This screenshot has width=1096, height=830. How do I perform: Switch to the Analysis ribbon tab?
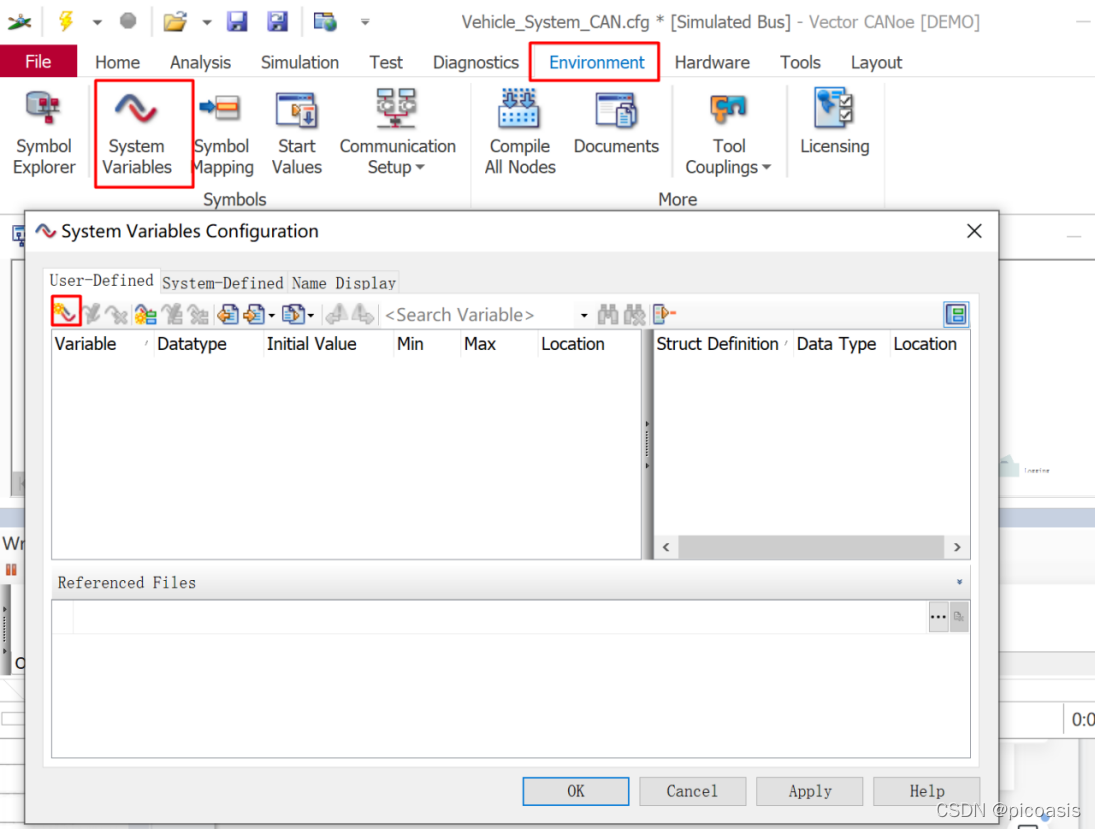point(201,62)
